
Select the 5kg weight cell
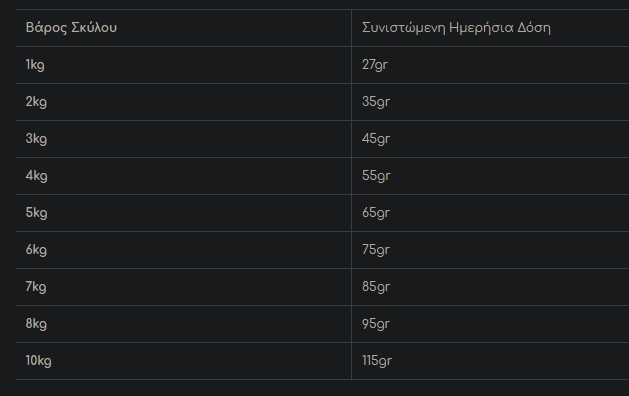click(x=183, y=213)
